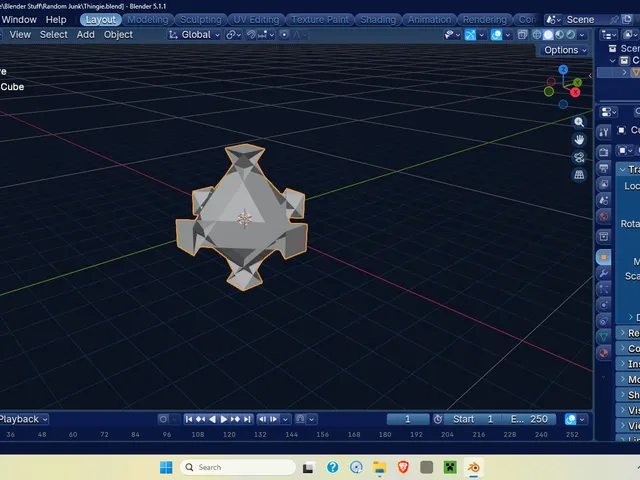Click the current frame field
The image size is (640, 480).
(x=408, y=419)
